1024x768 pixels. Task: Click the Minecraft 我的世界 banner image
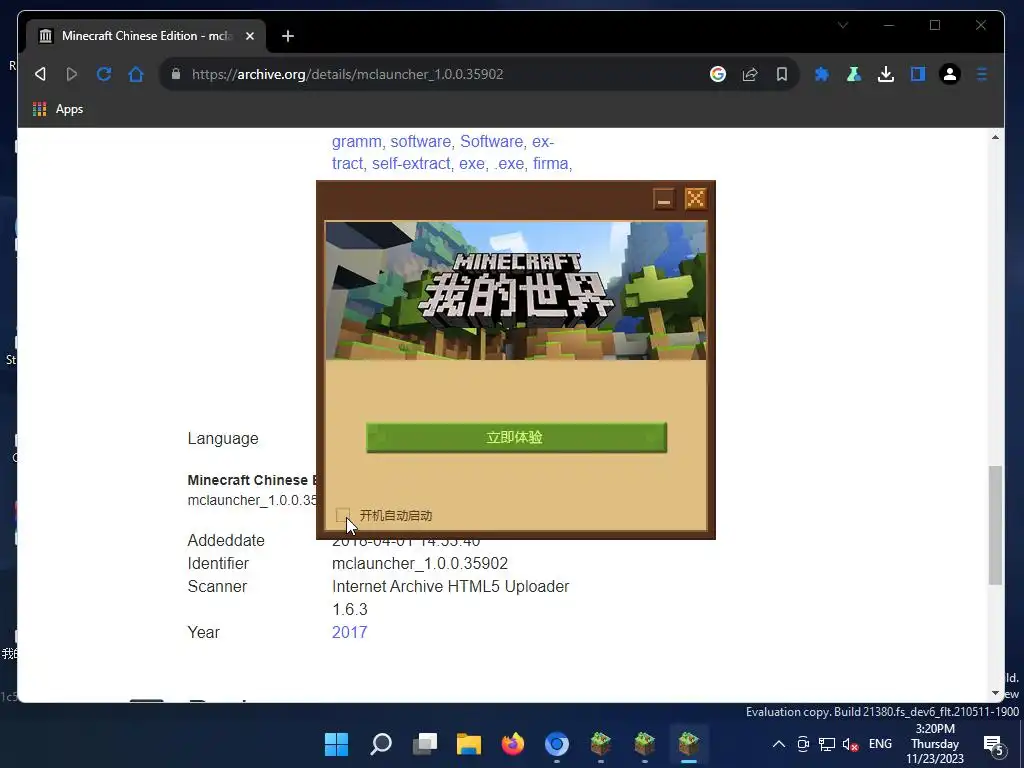click(x=516, y=291)
